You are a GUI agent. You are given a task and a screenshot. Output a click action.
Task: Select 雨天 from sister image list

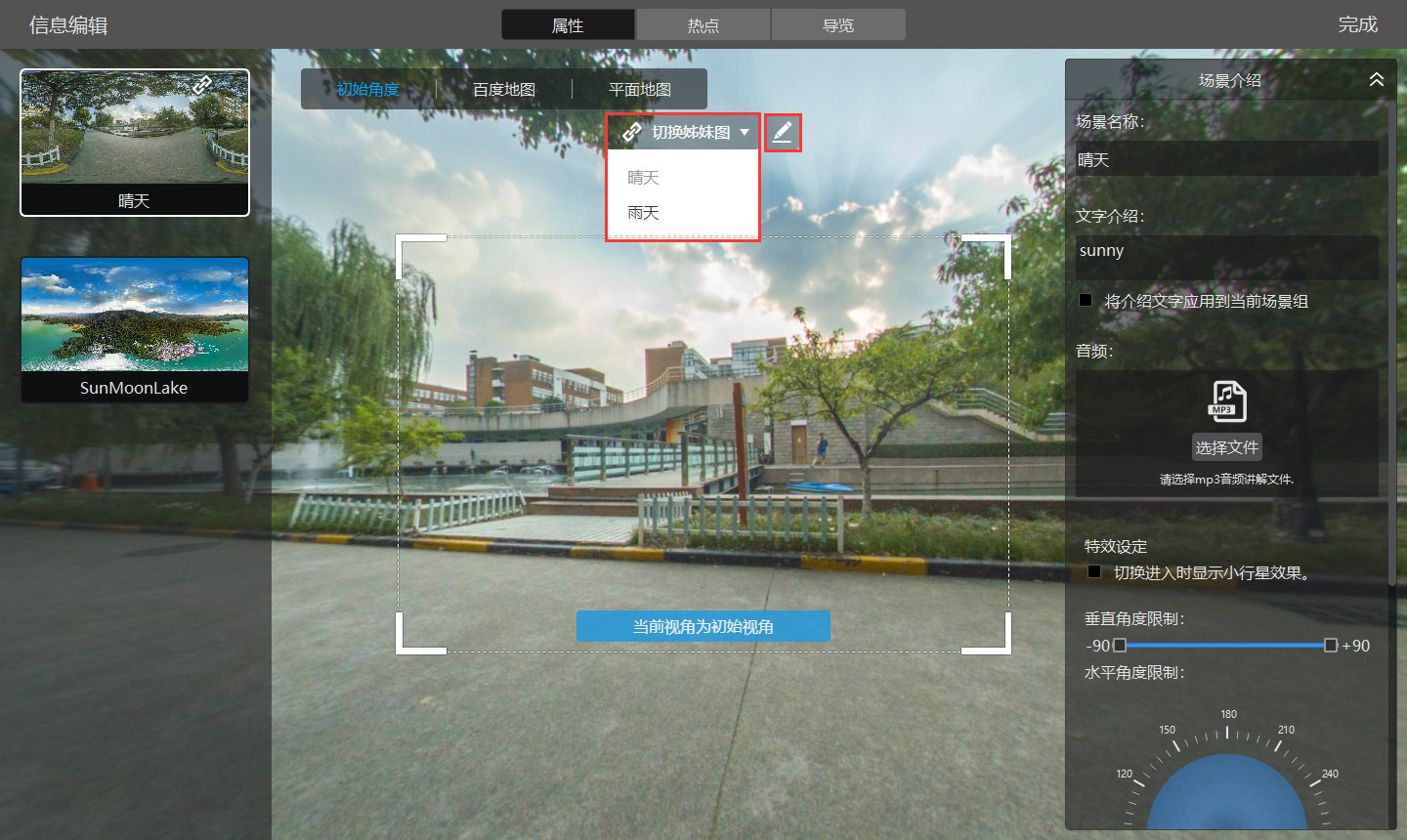click(x=643, y=213)
